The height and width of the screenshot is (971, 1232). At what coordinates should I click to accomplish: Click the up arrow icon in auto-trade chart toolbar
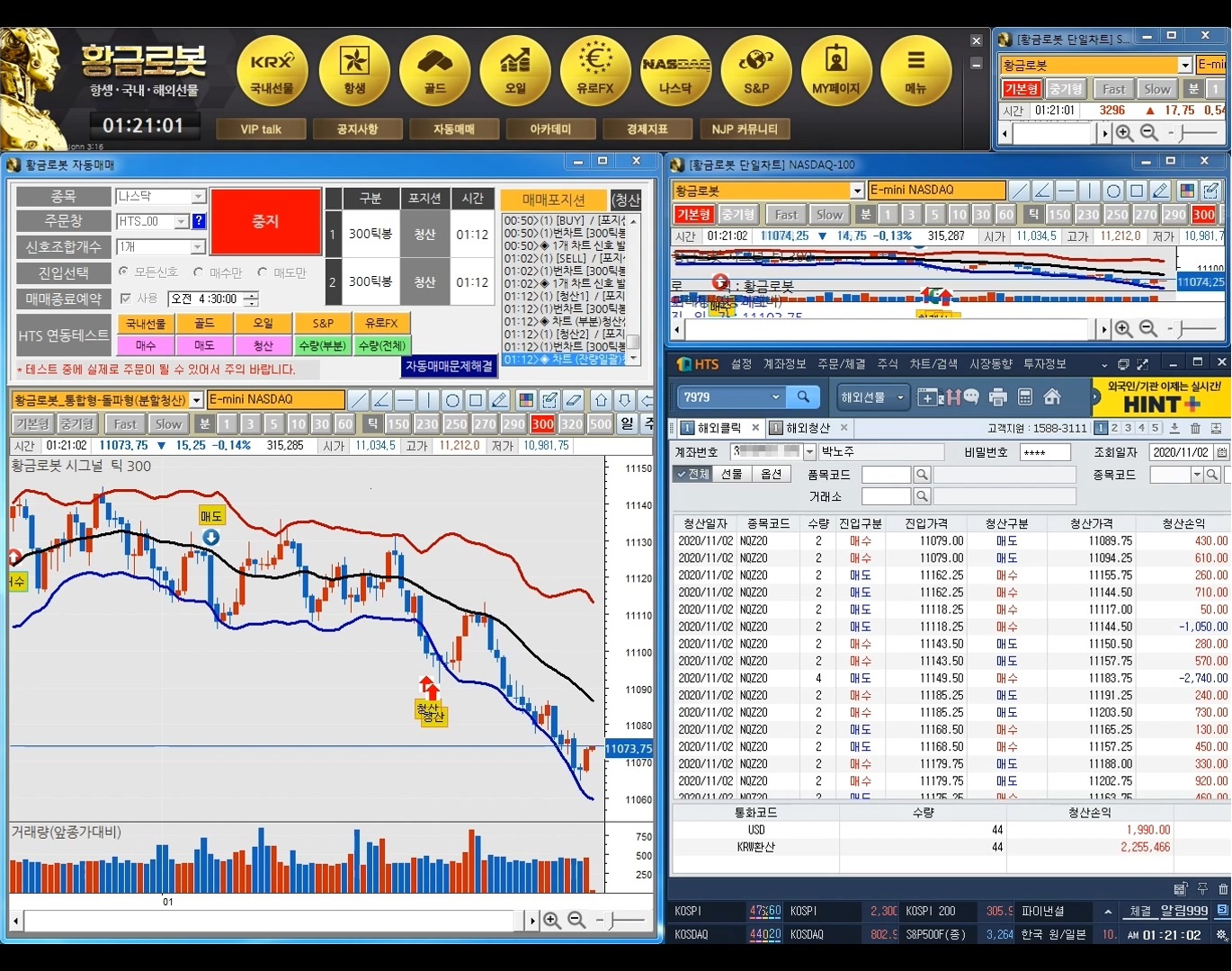(x=602, y=400)
